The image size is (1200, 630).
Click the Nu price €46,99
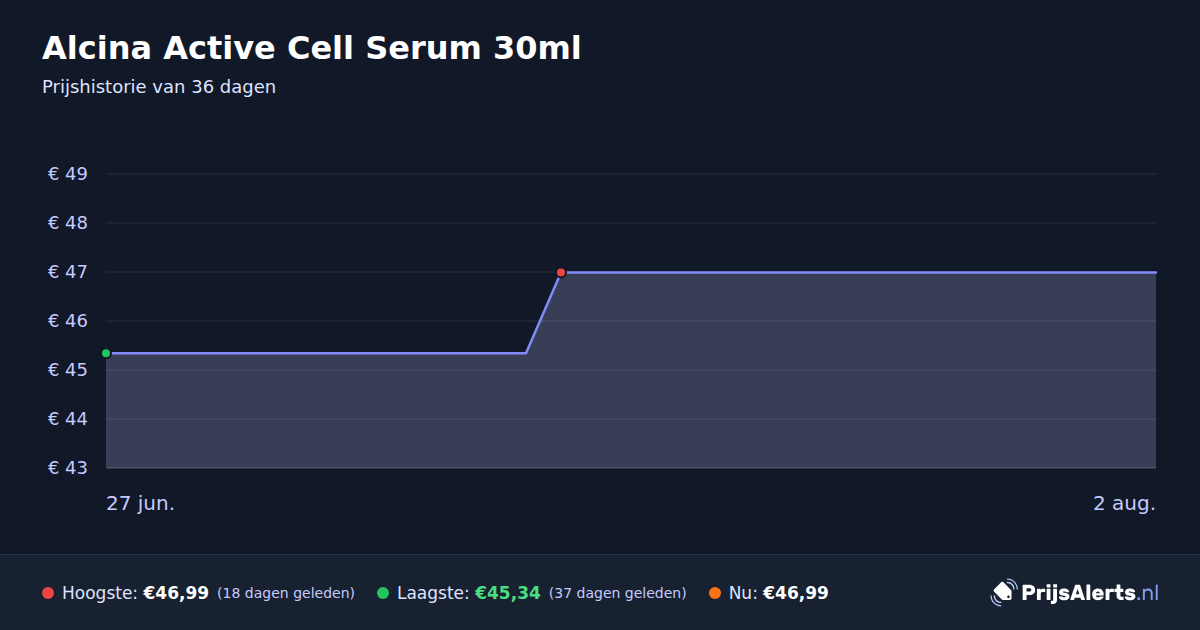tap(796, 593)
